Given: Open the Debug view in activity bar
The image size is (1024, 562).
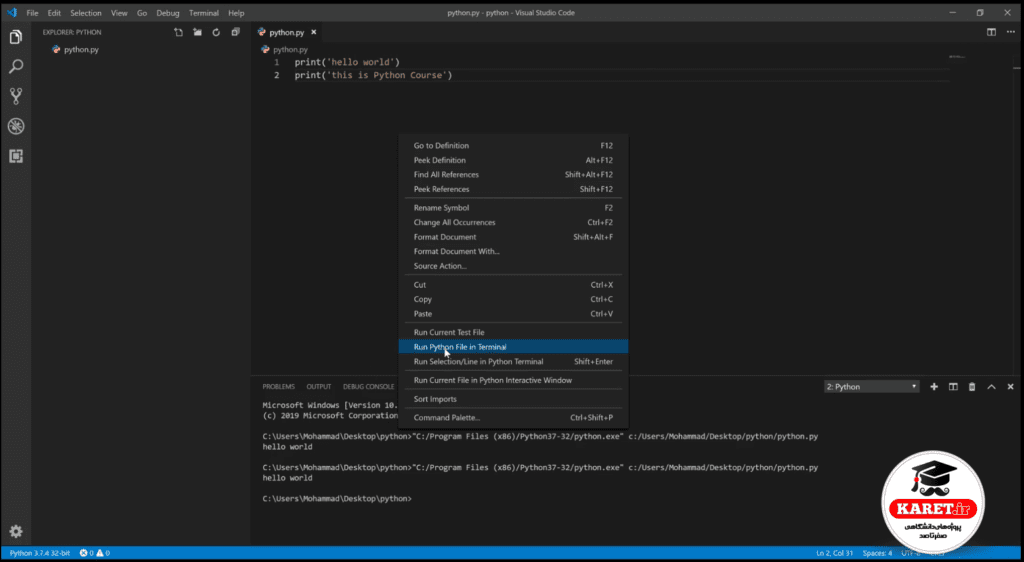Looking at the screenshot, I should point(16,126).
